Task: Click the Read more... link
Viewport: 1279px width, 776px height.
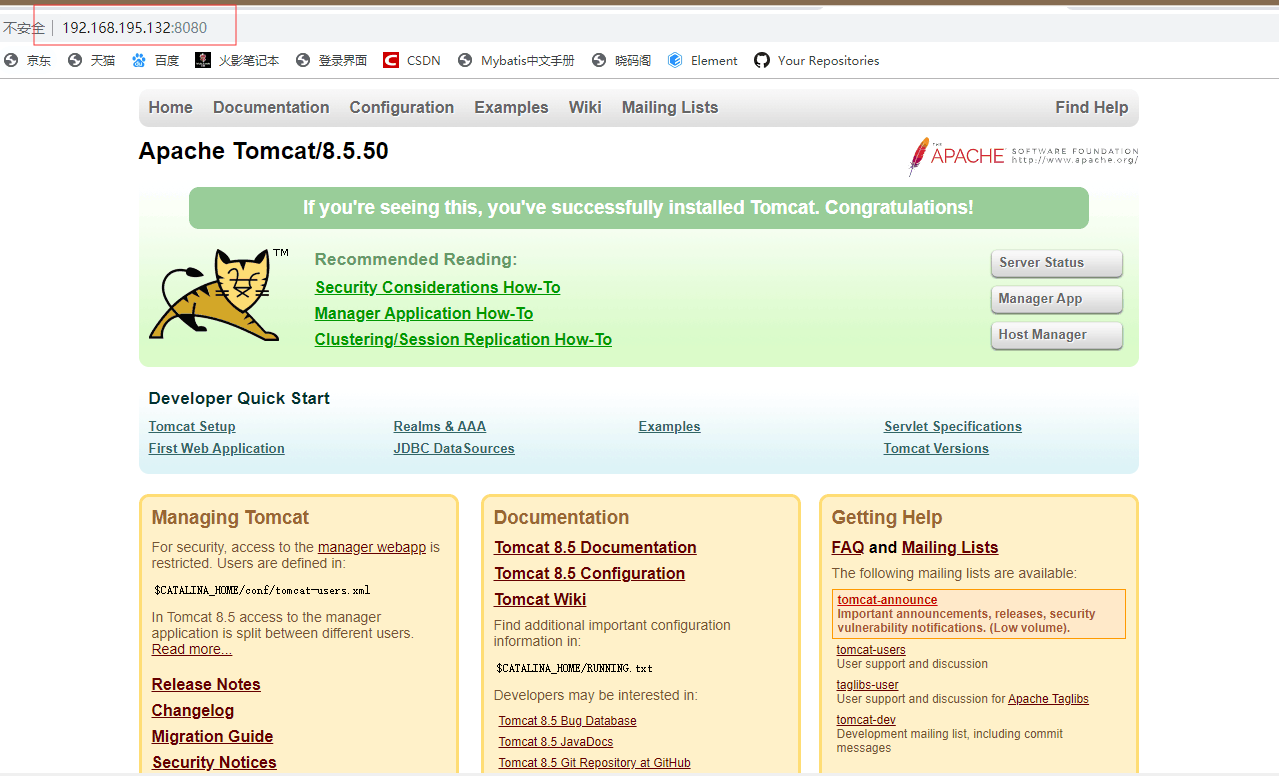Action: tap(192, 650)
